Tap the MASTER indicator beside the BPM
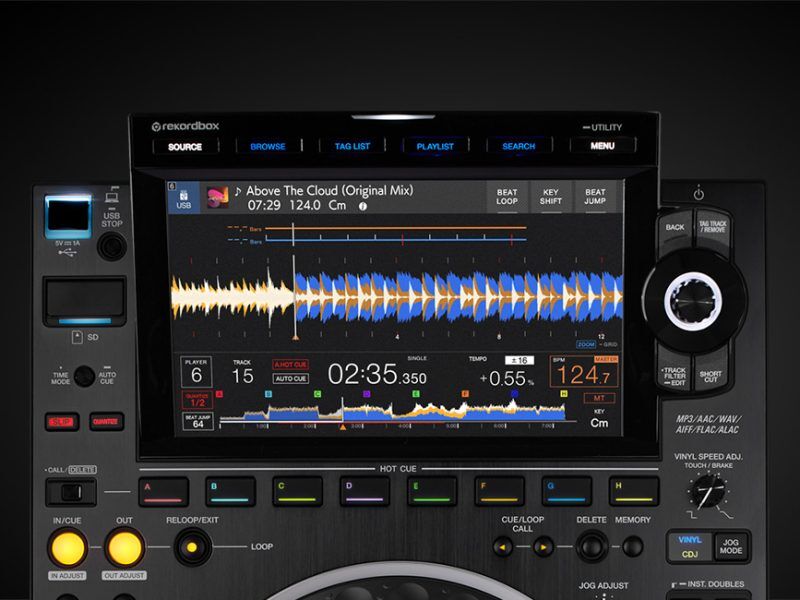The height and width of the screenshot is (600, 800). tap(607, 359)
